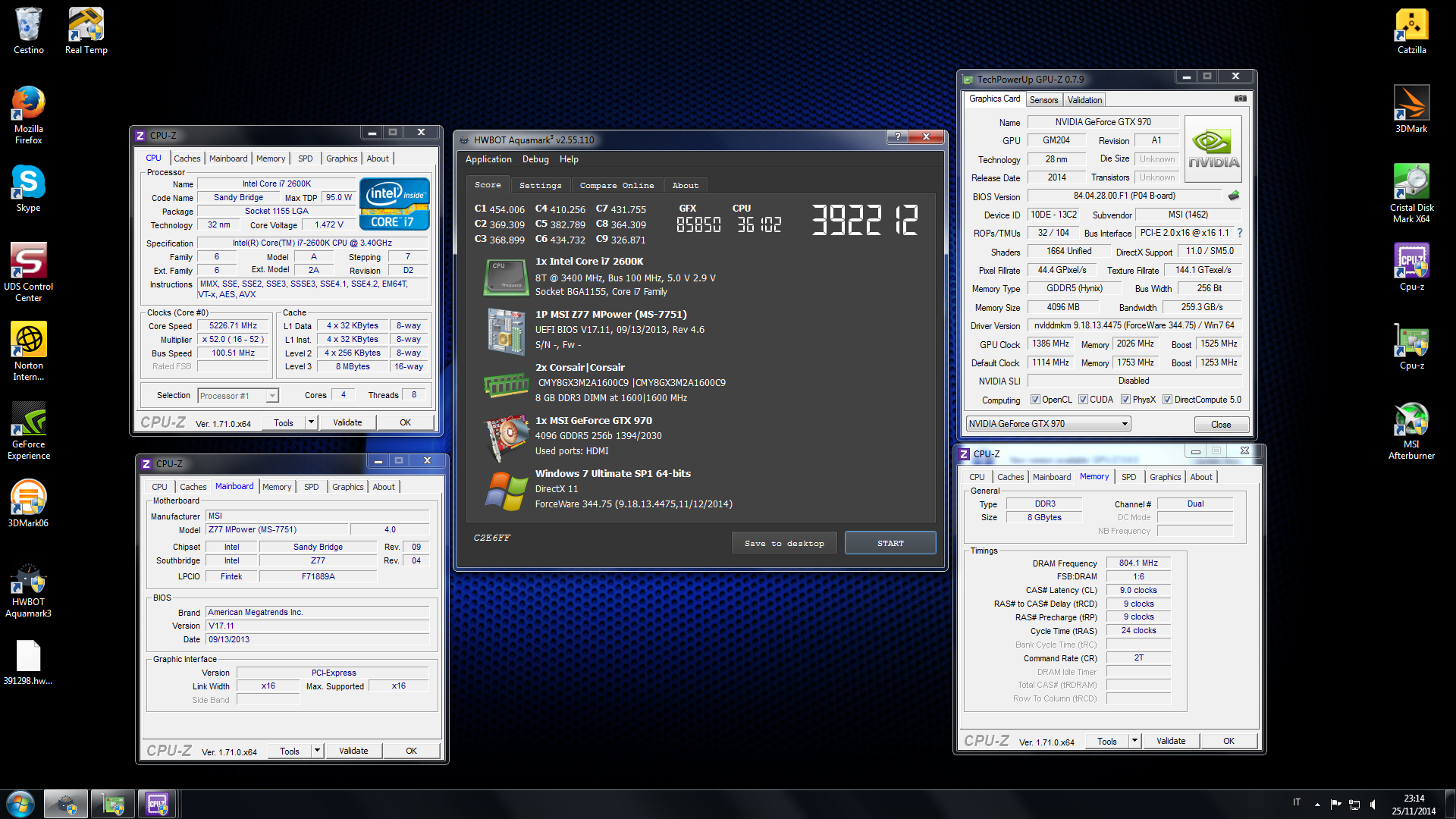This screenshot has width=1456, height=819.
Task: Show hidden tray icons arrow
Action: coord(1317,804)
